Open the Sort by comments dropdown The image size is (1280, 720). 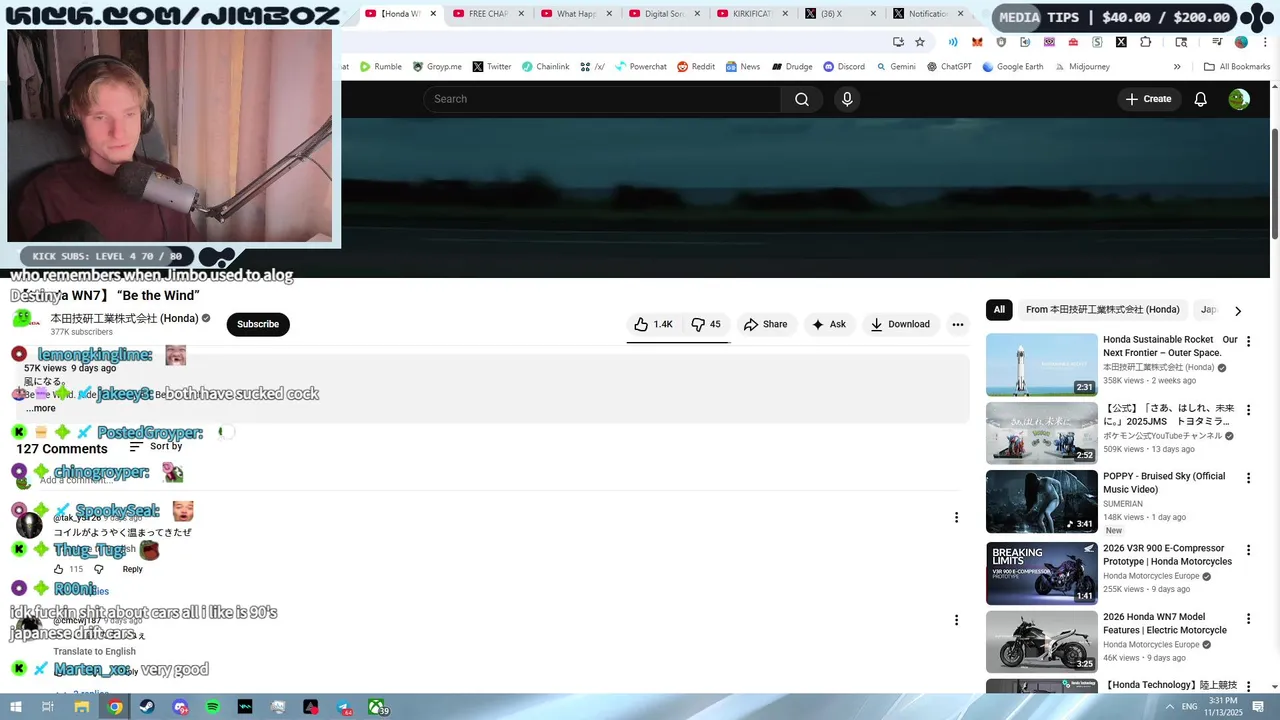156,446
